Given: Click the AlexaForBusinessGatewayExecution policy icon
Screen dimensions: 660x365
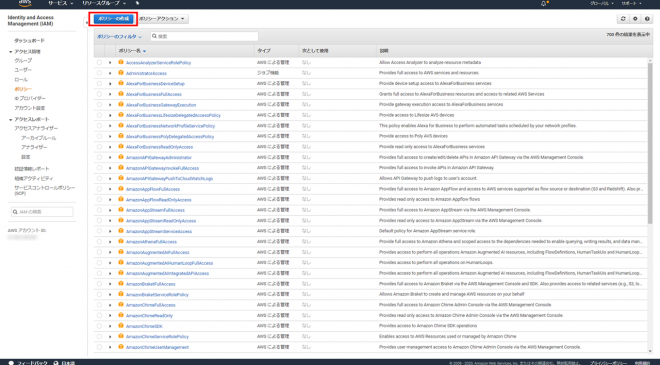Looking at the screenshot, I should [121, 104].
